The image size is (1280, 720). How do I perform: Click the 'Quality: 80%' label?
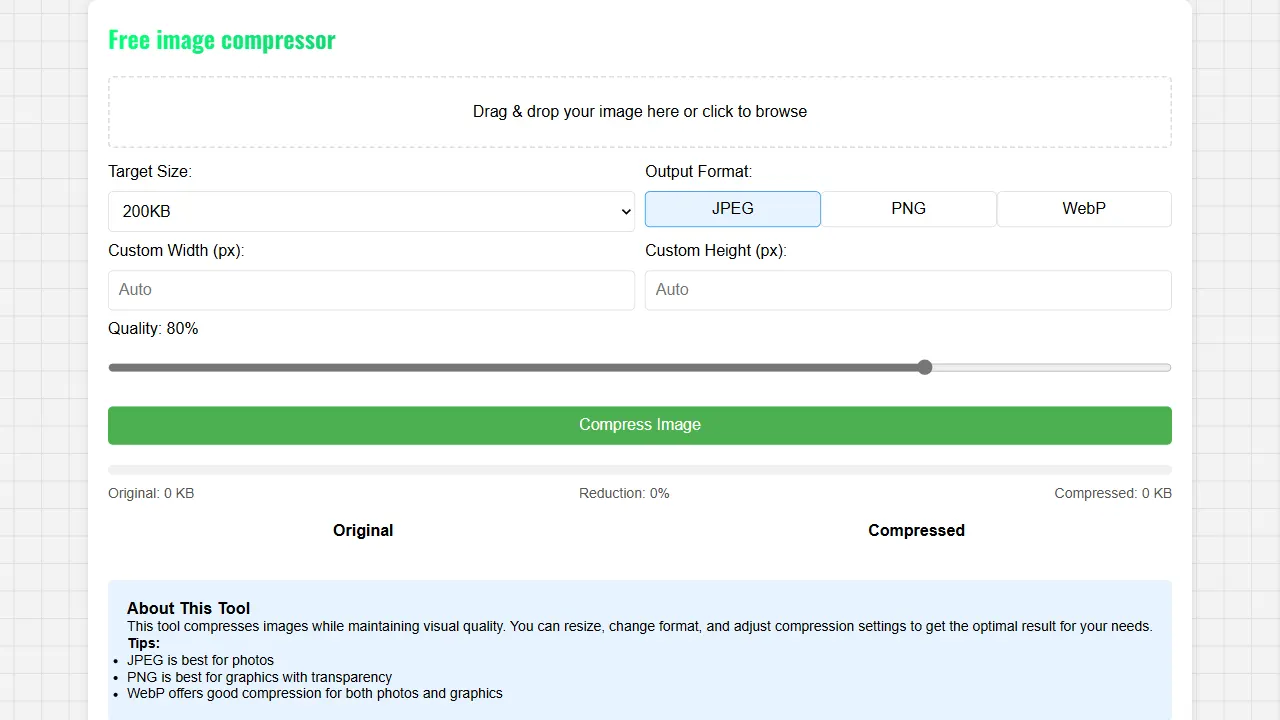(x=153, y=329)
